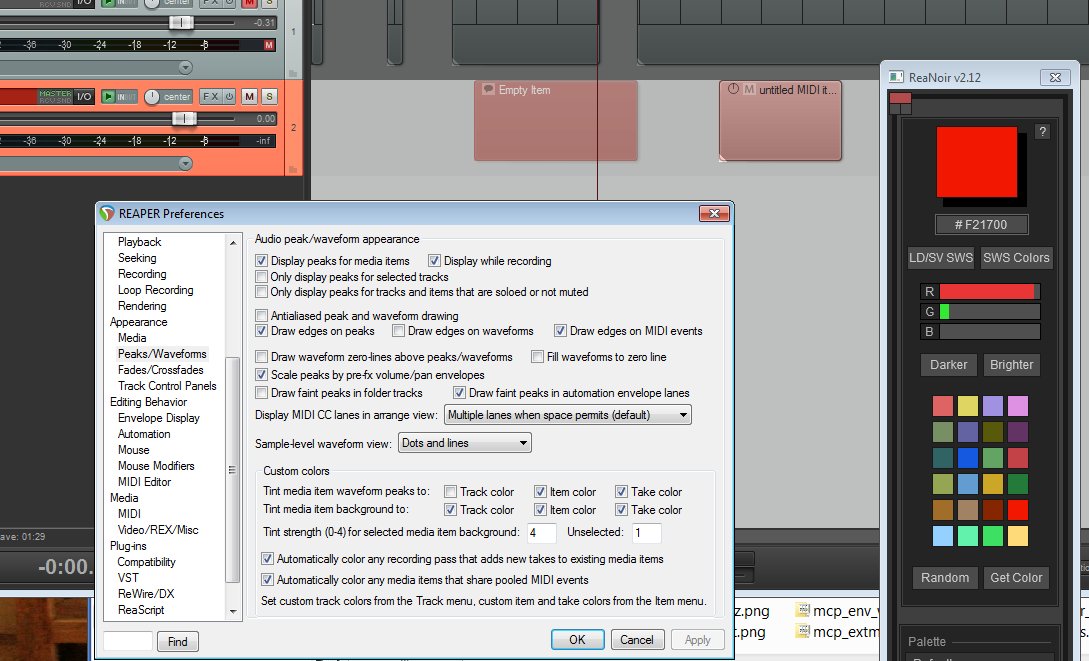The width and height of the screenshot is (1089, 661).
Task: Open the ReaNoir help question mark
Action: pos(1042,132)
